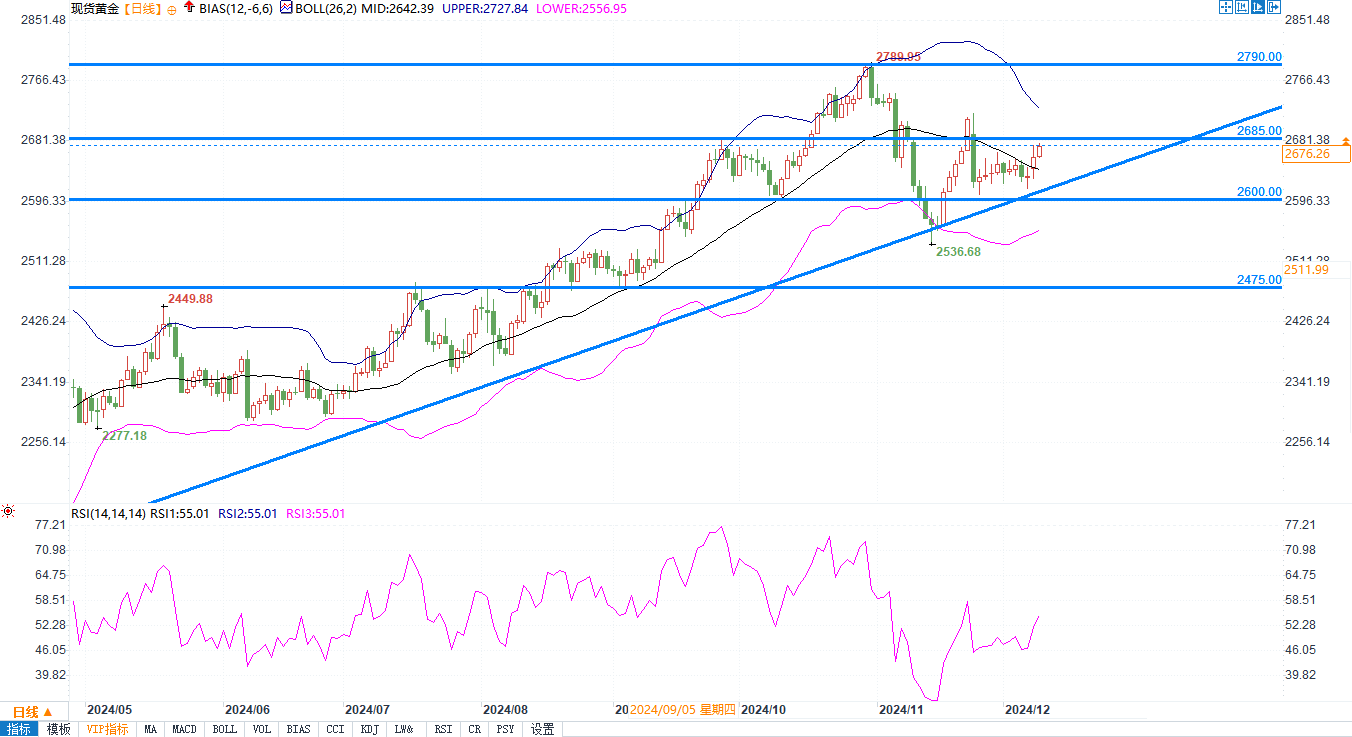Click the crosshair cursor icon at top right

[1225, 7]
